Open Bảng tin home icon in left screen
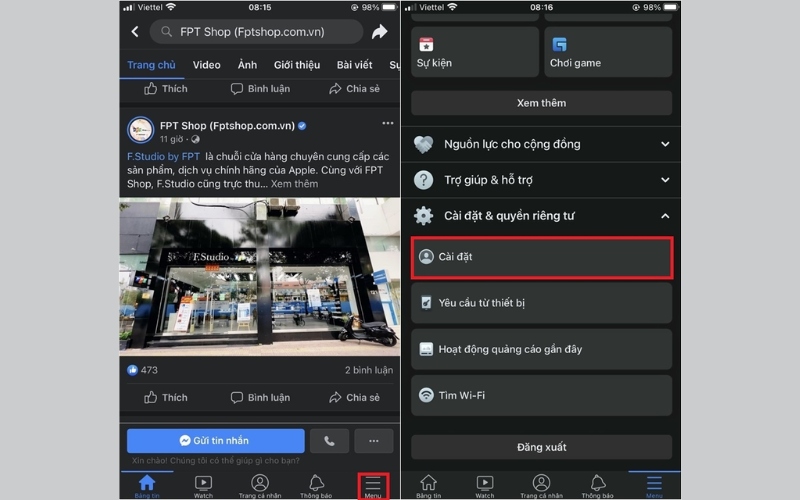800x500 pixels. (147, 486)
